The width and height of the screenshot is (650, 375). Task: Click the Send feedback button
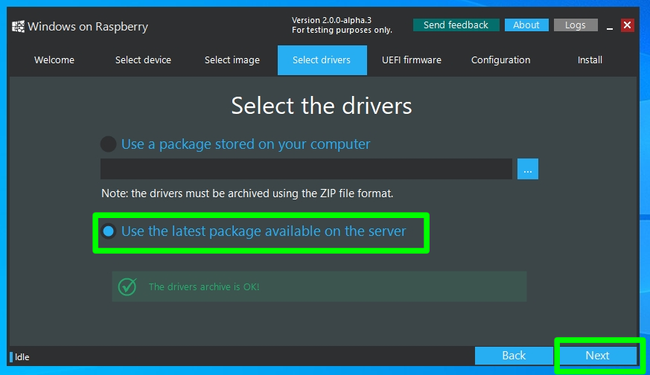[456, 25]
